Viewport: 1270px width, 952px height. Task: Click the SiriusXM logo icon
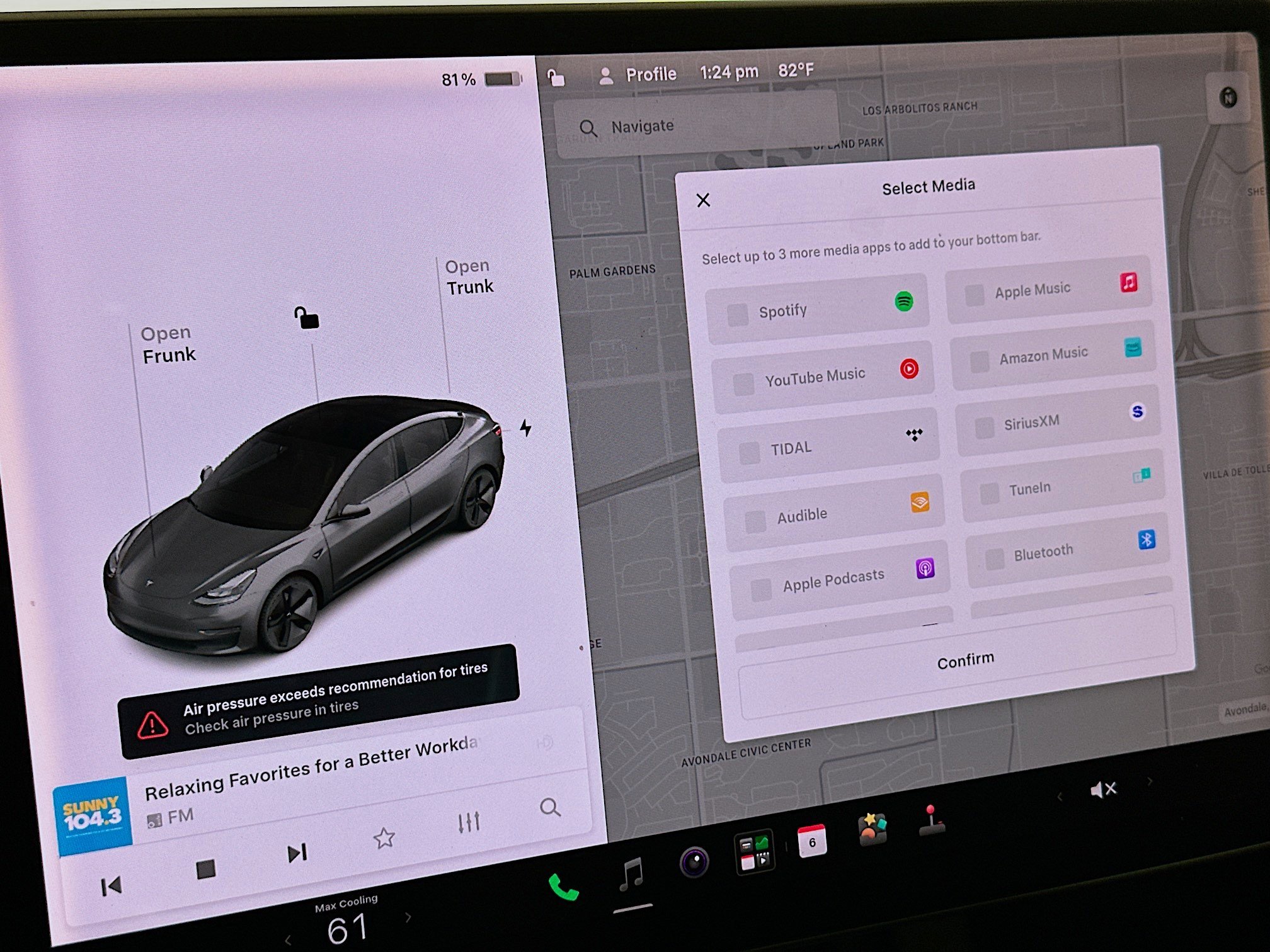click(1137, 412)
